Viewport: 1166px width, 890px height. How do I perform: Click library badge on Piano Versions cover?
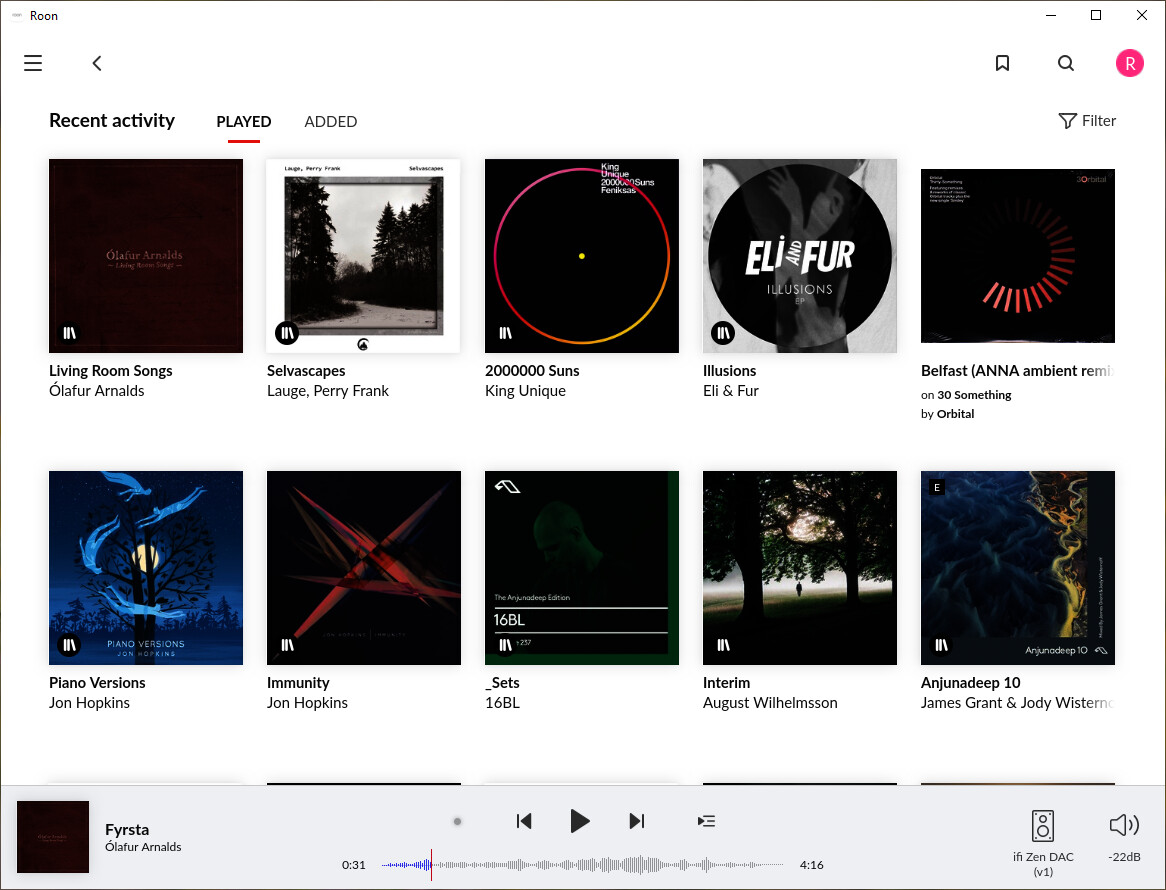point(69,645)
